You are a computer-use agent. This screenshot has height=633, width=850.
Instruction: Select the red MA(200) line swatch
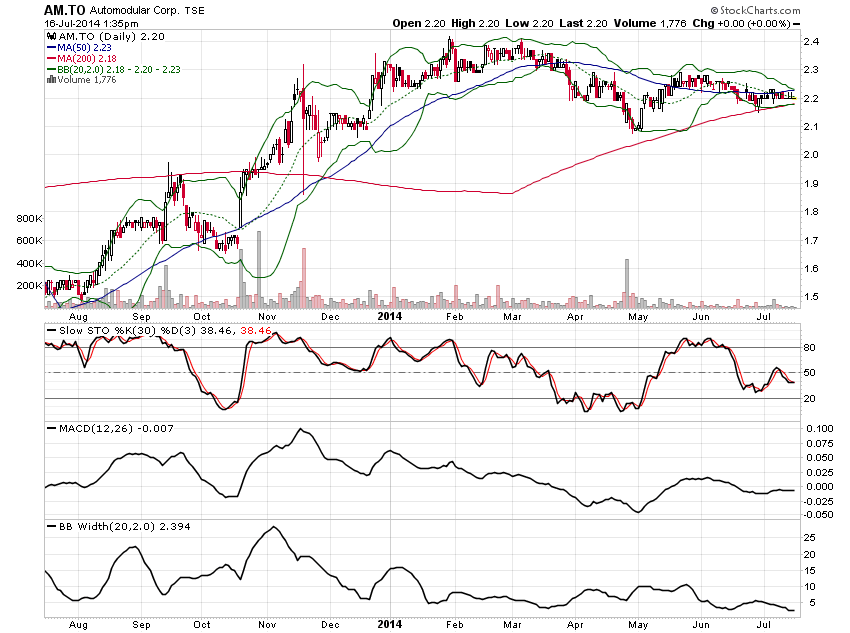point(51,59)
